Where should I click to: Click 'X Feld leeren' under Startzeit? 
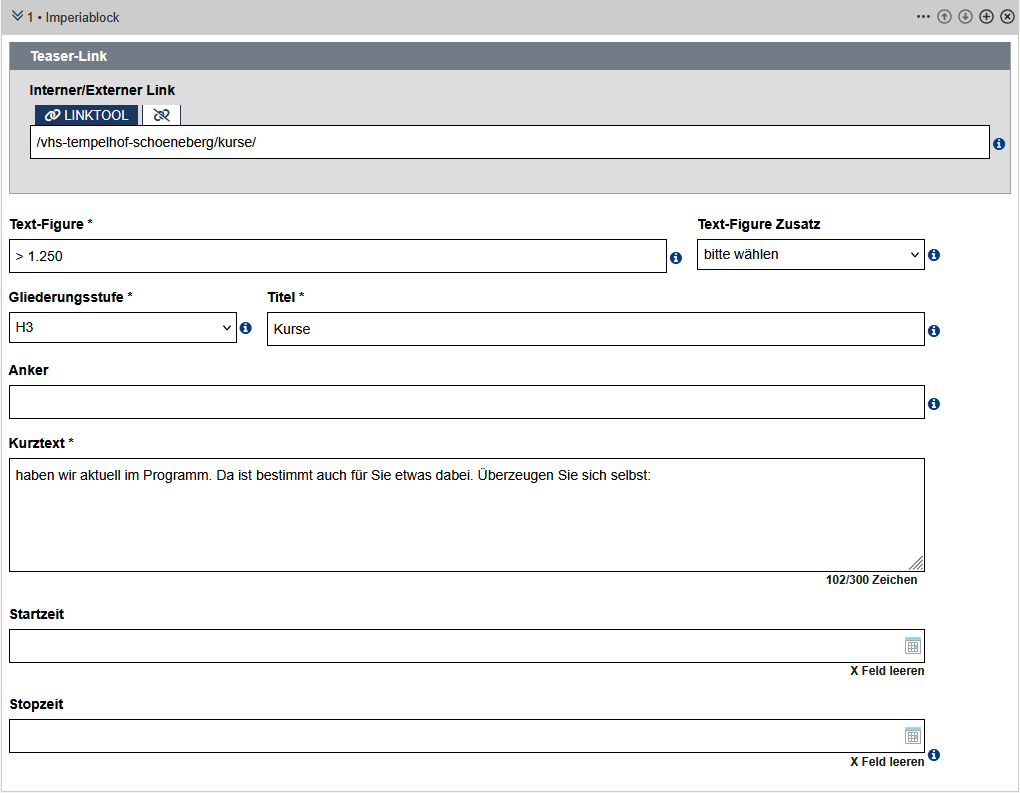click(887, 671)
